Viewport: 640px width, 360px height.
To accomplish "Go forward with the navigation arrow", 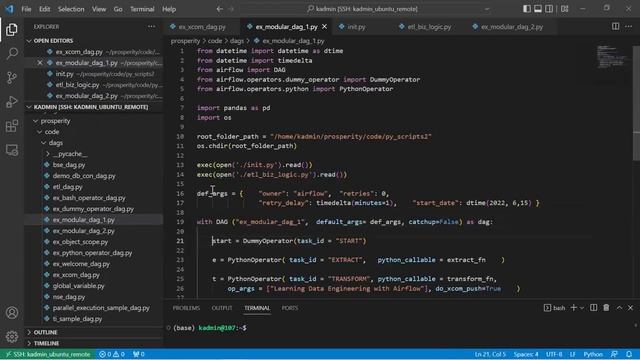I will pyautogui.click(x=231, y=9).
